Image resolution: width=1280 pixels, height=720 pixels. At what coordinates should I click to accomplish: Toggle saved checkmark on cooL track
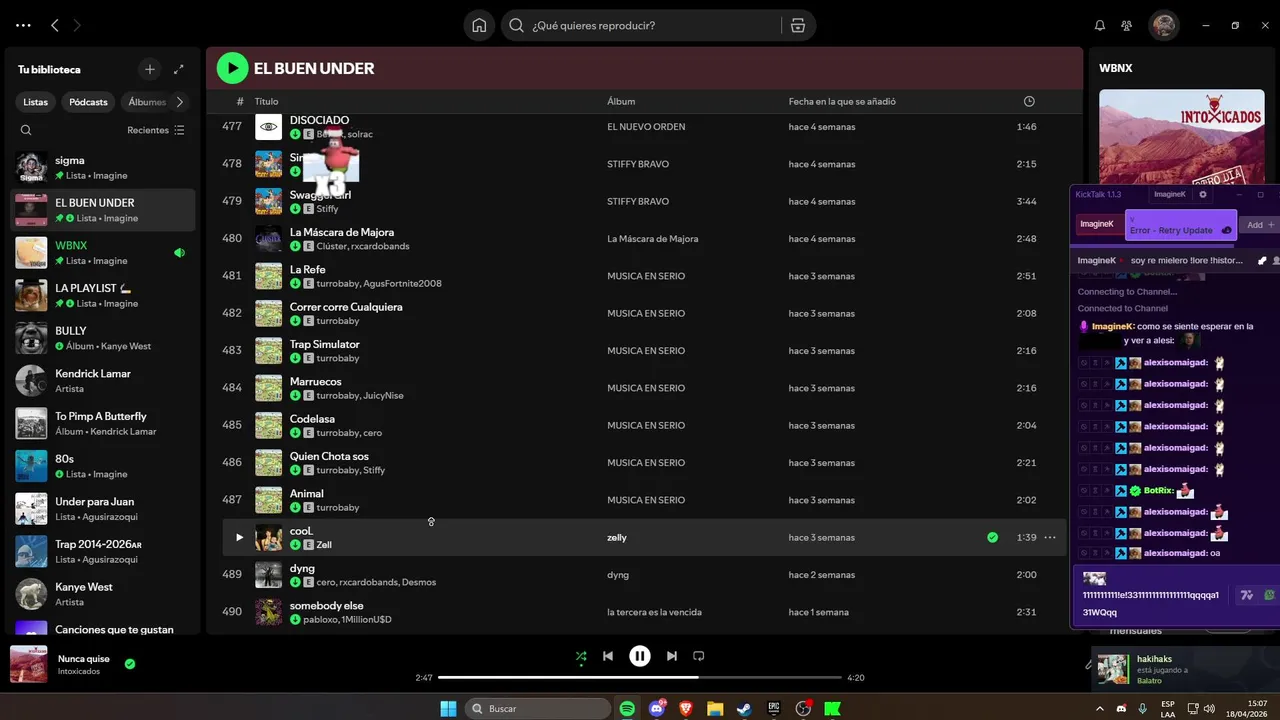(x=992, y=537)
